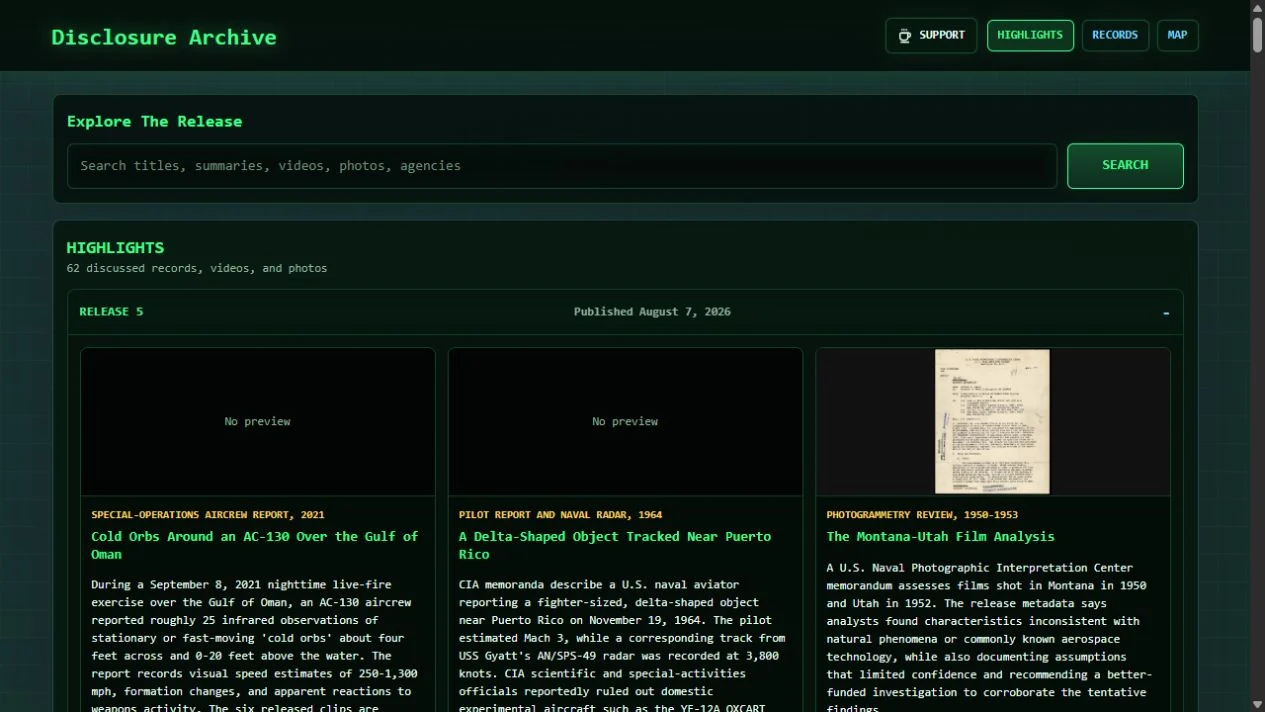Open The Montana-Utah Film Analysis title
Image resolution: width=1265 pixels, height=712 pixels.
click(x=941, y=537)
